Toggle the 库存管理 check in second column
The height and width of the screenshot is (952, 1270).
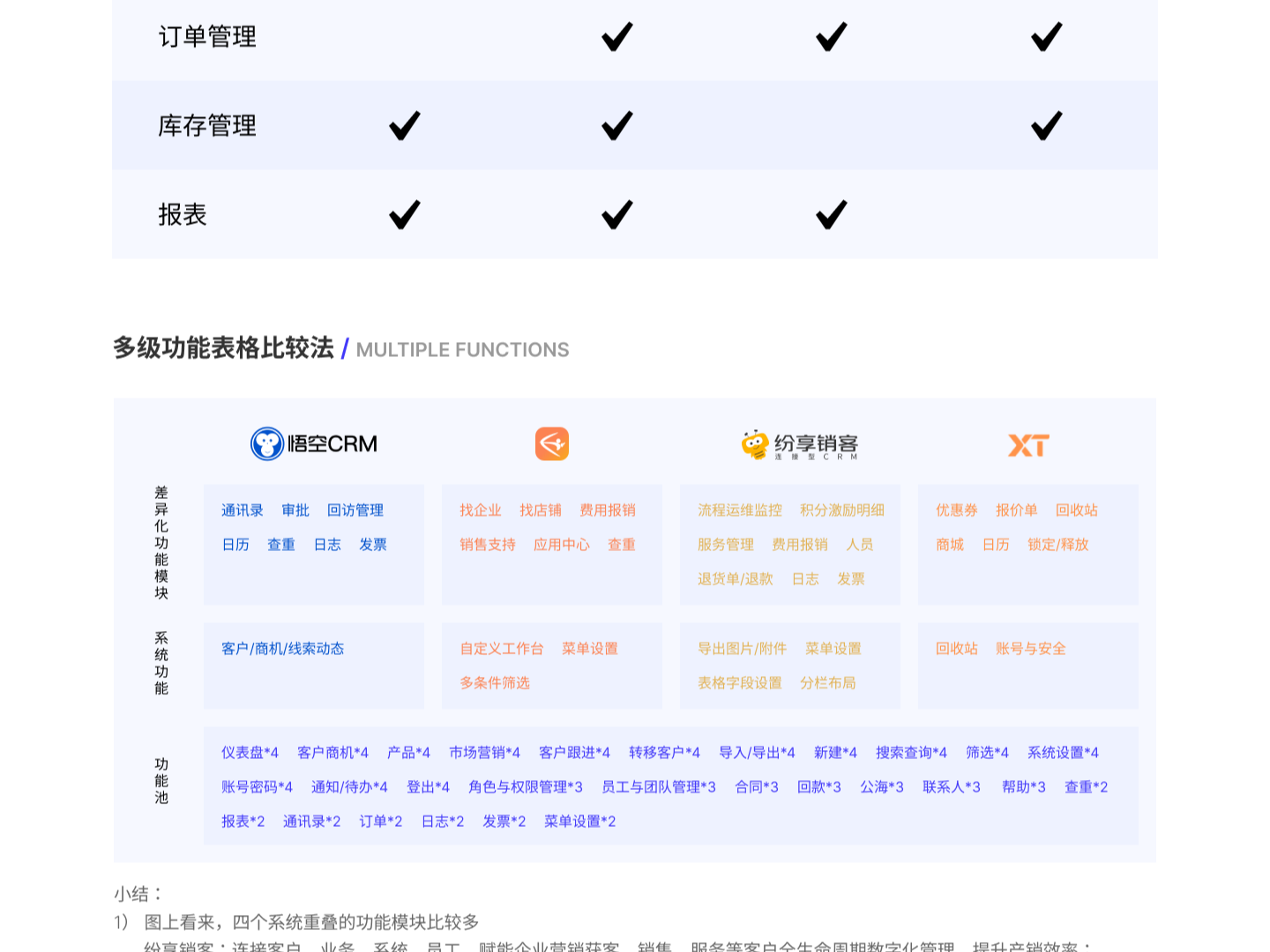(x=615, y=125)
